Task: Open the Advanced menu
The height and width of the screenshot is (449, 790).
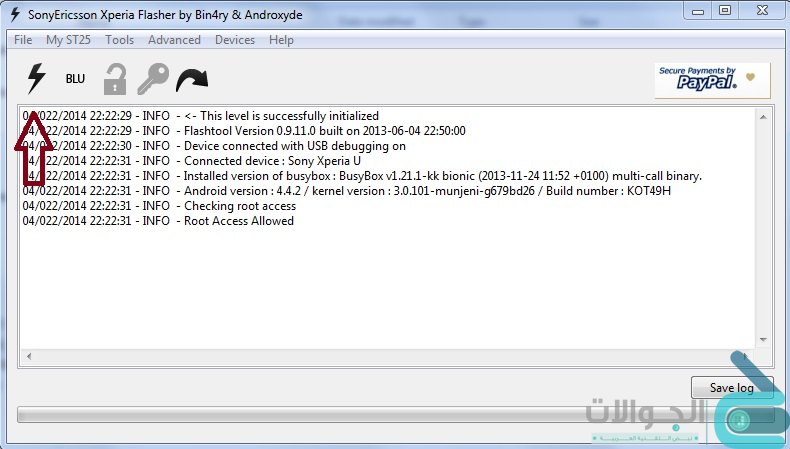Action: [174, 40]
